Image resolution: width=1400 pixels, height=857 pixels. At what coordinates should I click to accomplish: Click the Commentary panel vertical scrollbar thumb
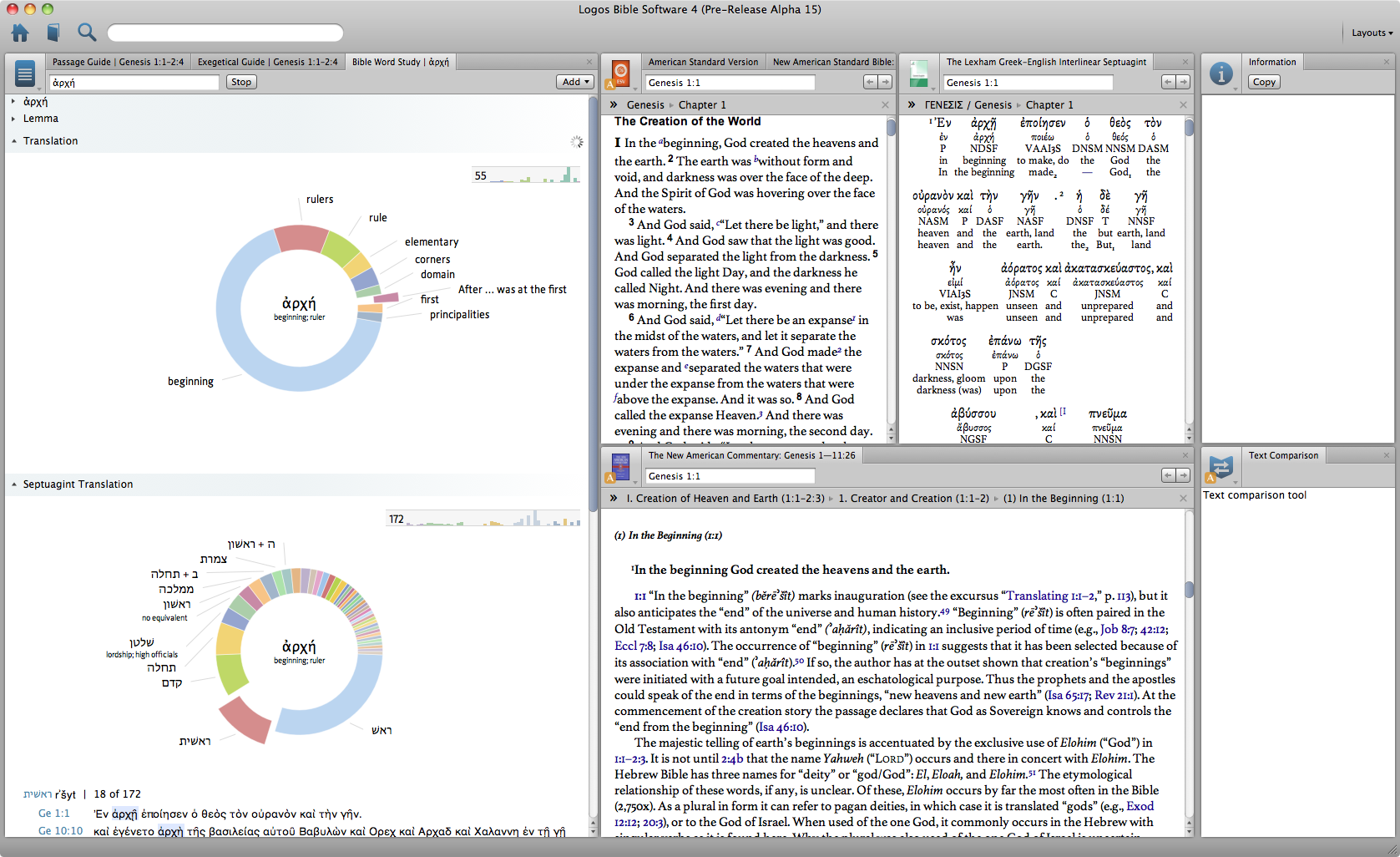1190,589
